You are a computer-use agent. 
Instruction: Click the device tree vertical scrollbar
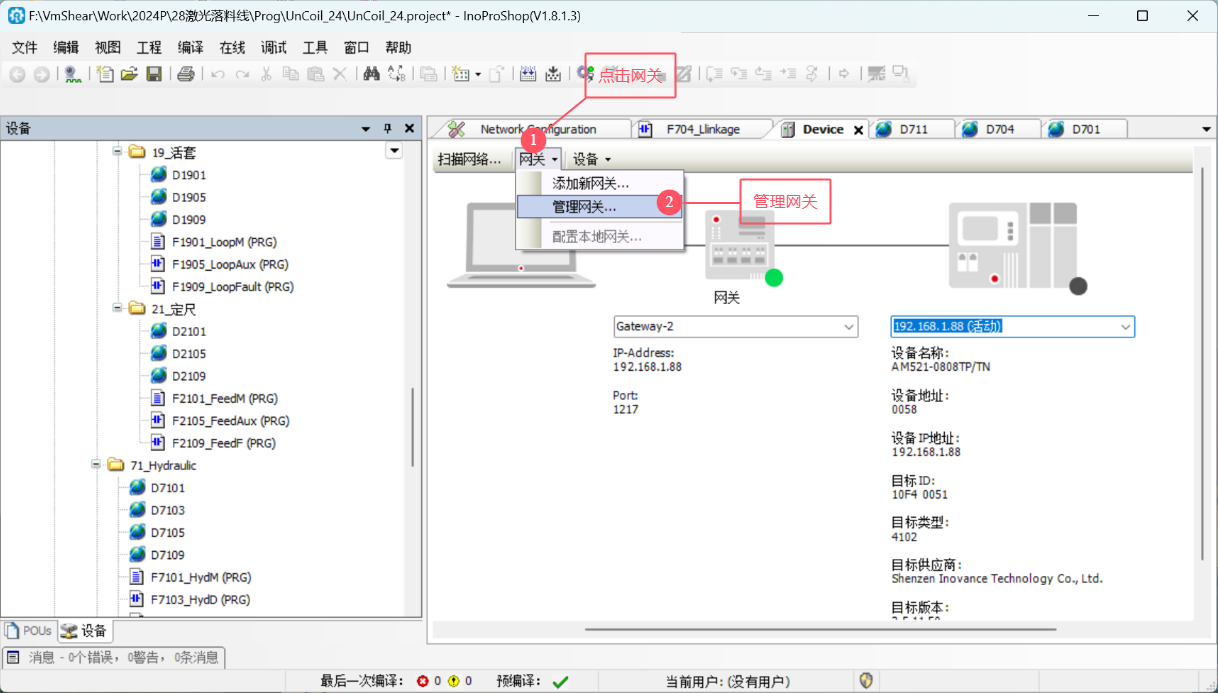(412, 426)
